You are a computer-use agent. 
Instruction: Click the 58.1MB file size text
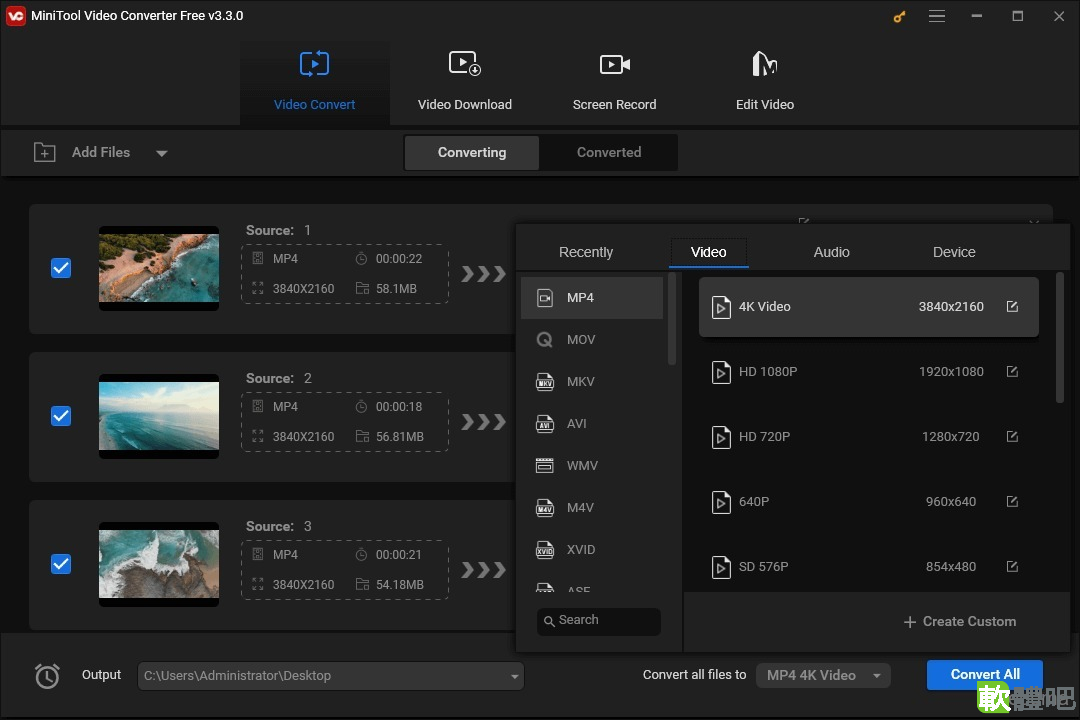(396, 289)
